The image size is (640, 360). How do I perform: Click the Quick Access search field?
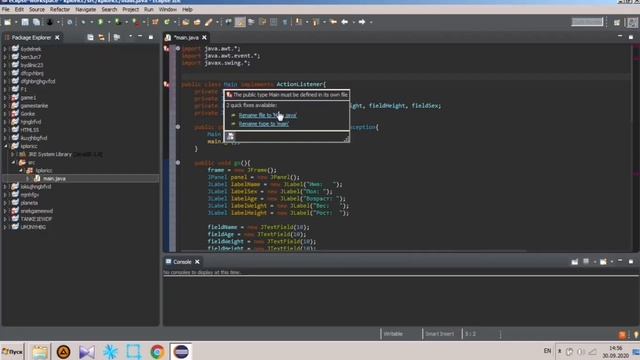click(x=587, y=22)
